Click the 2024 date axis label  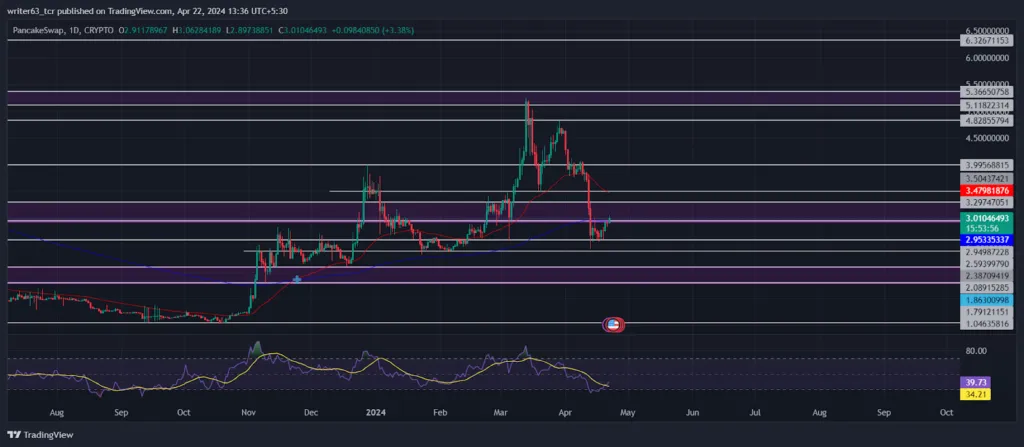coord(375,413)
